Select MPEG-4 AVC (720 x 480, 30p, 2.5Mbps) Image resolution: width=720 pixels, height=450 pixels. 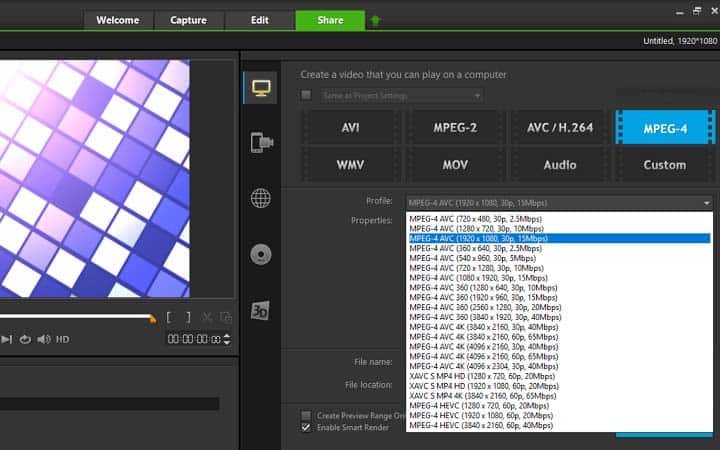pos(559,219)
